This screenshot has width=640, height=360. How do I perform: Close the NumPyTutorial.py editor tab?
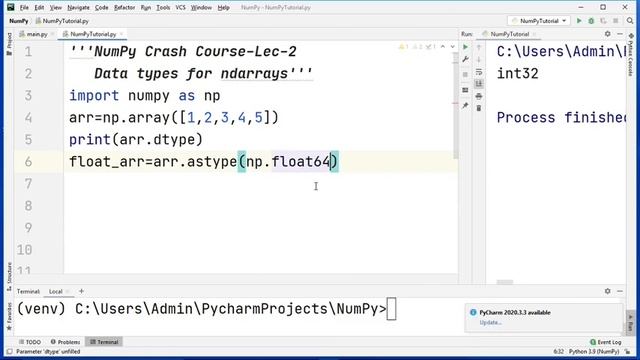121,34
